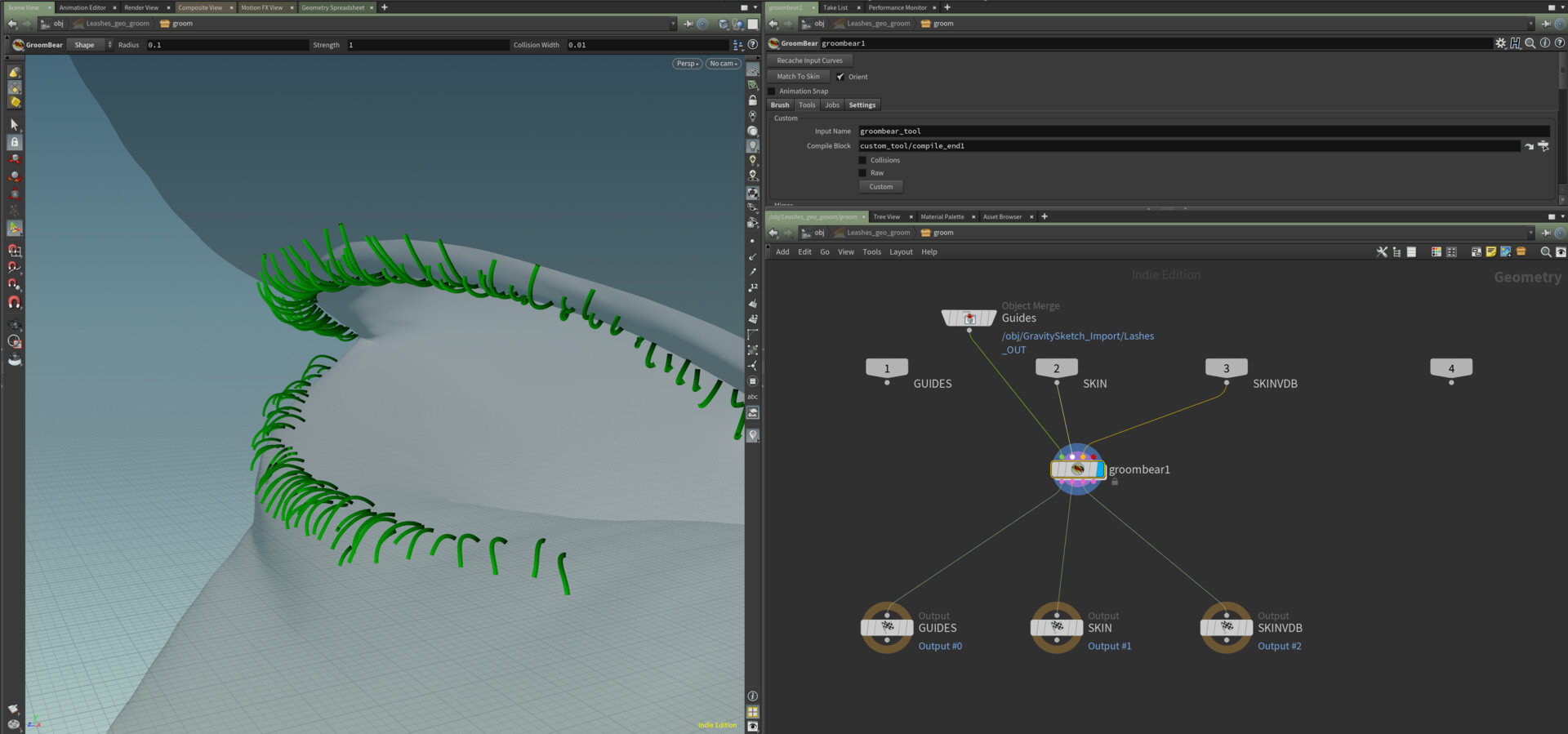
Task: Open the Shape brush mode dropdown
Action: [90, 45]
